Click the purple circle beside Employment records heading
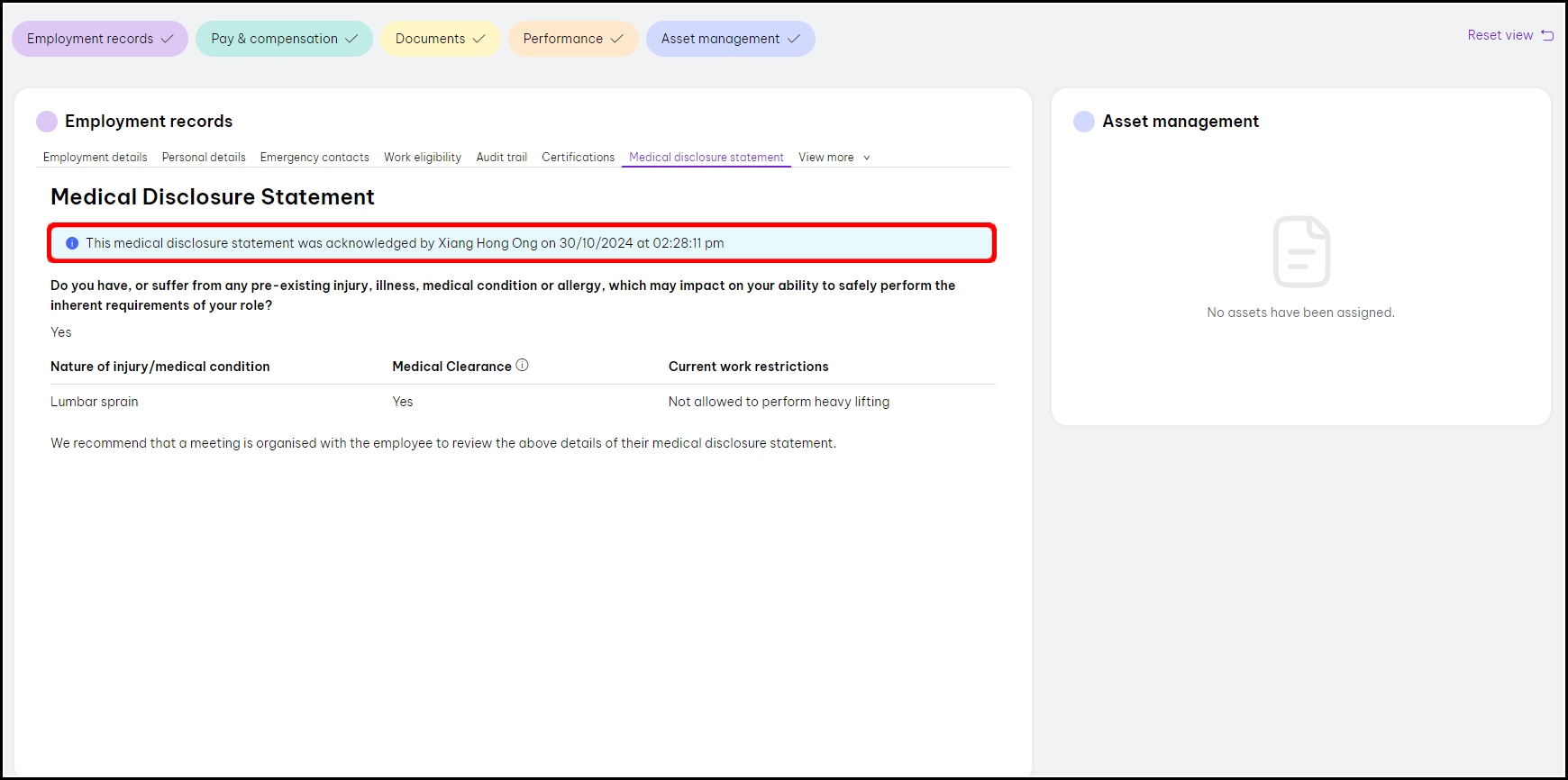 pyautogui.click(x=47, y=122)
